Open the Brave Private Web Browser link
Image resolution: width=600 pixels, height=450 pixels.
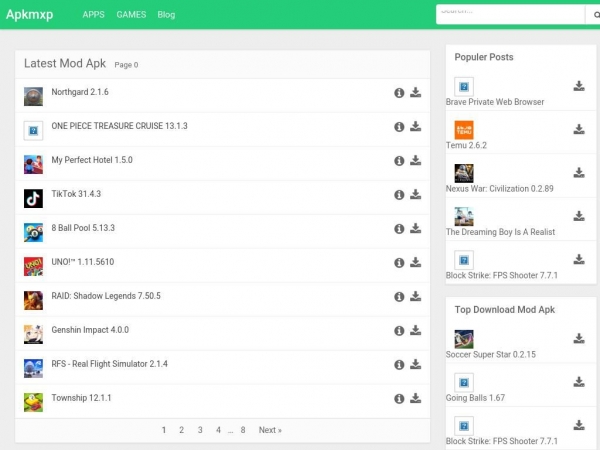[495, 102]
